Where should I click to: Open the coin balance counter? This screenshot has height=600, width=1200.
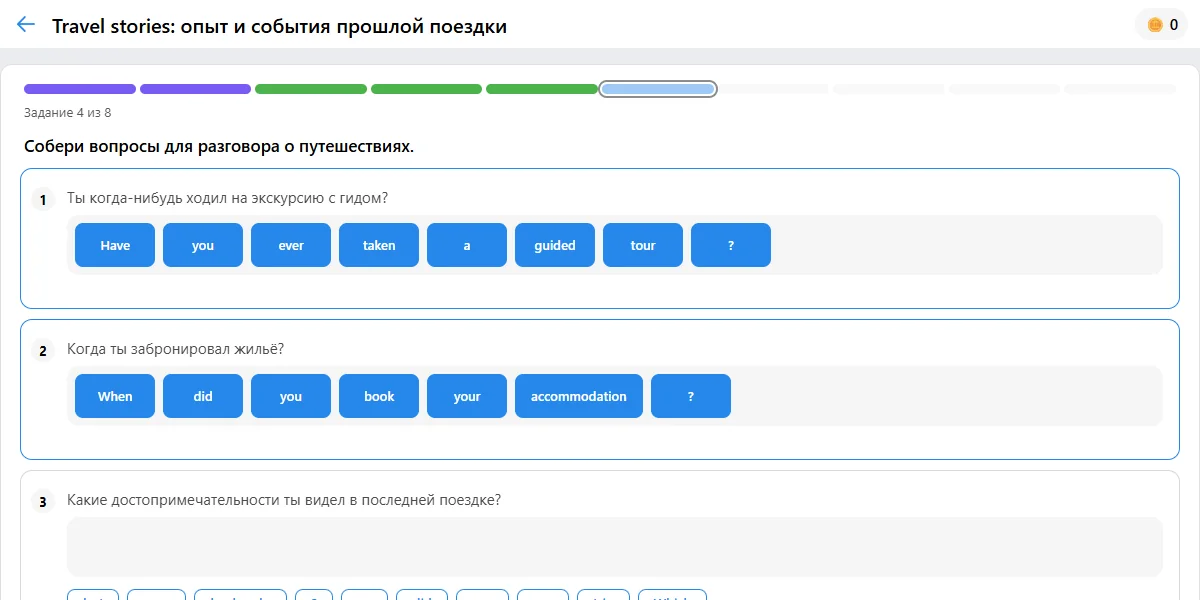pos(1161,25)
